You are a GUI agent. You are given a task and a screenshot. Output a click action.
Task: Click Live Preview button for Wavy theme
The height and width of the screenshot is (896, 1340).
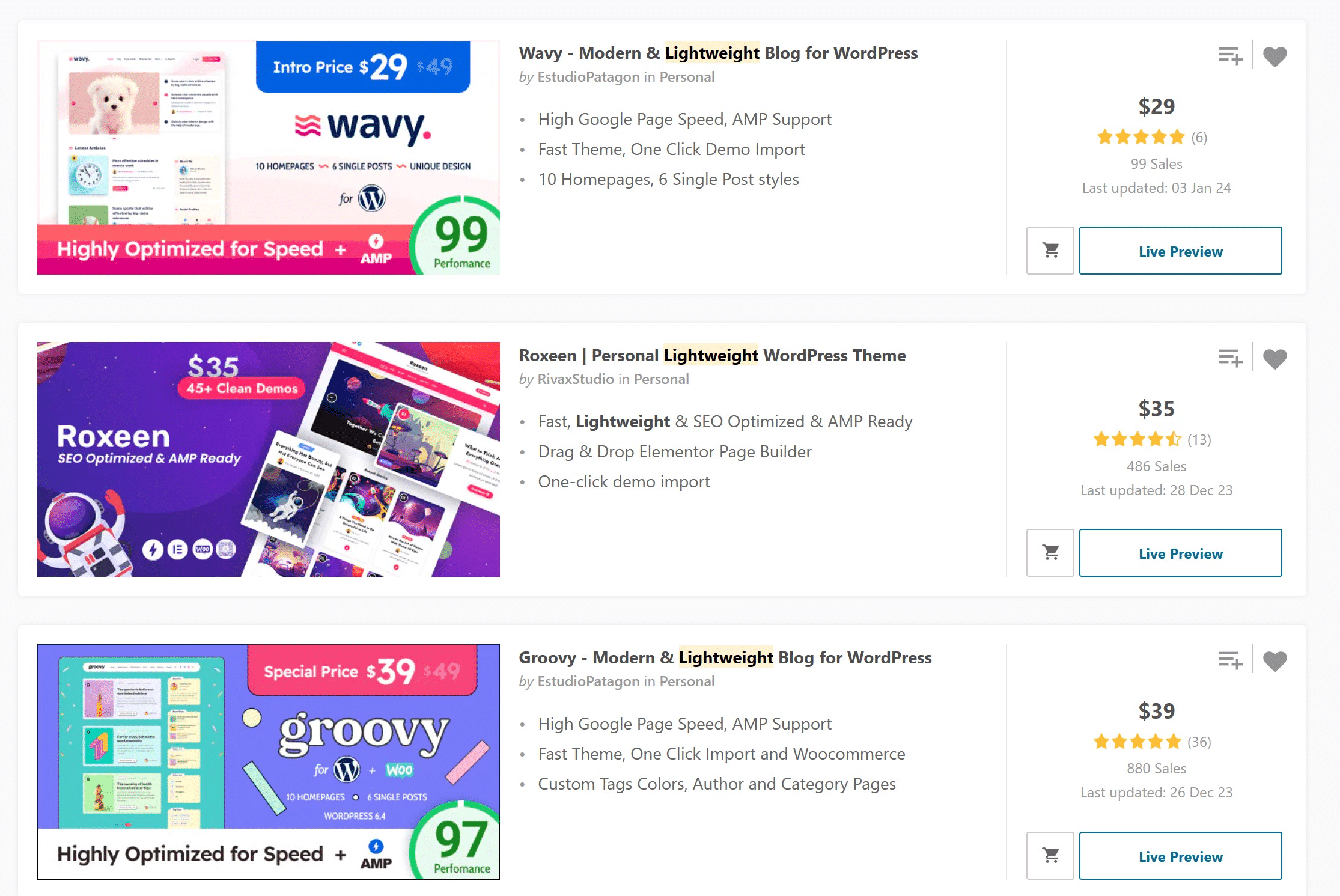(x=1180, y=251)
